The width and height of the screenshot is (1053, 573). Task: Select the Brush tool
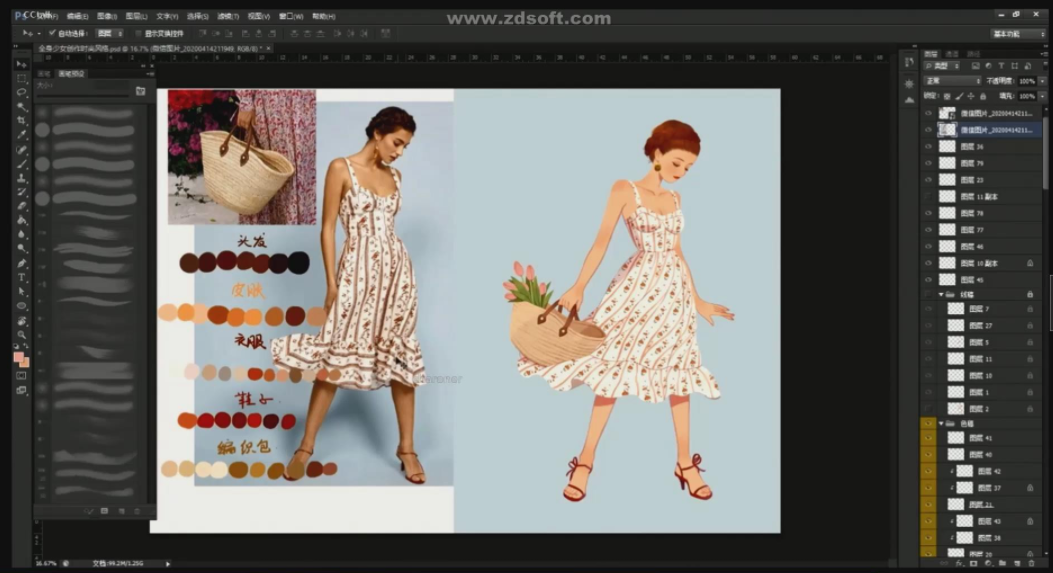(x=22, y=163)
